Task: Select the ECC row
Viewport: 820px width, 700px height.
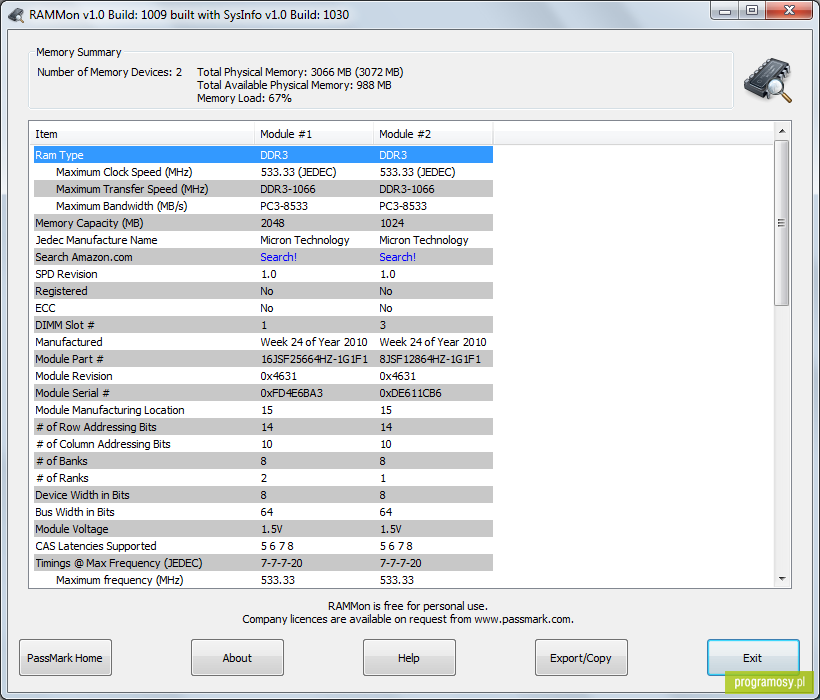Action: click(x=264, y=308)
